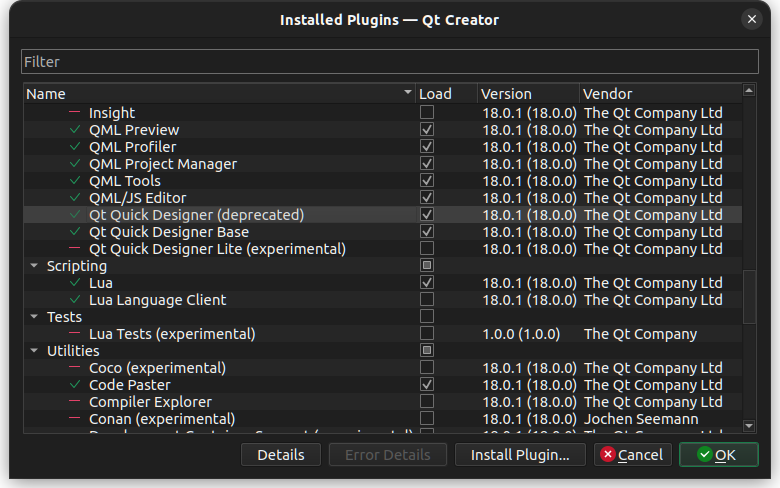Click the green checkmark icon beside Lua Language Client
This screenshot has width=780, height=488.
pyautogui.click(x=75, y=299)
